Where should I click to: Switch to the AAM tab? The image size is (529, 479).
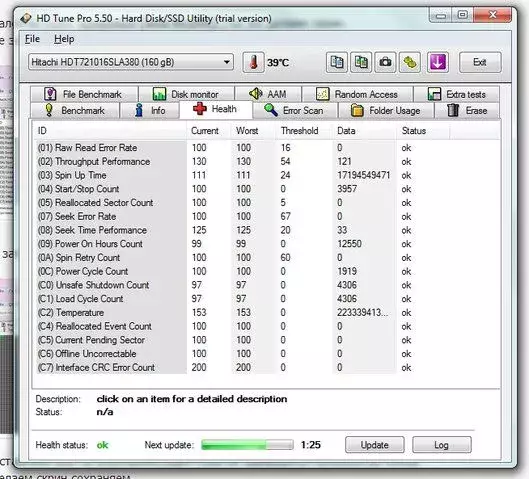pyautogui.click(x=268, y=94)
